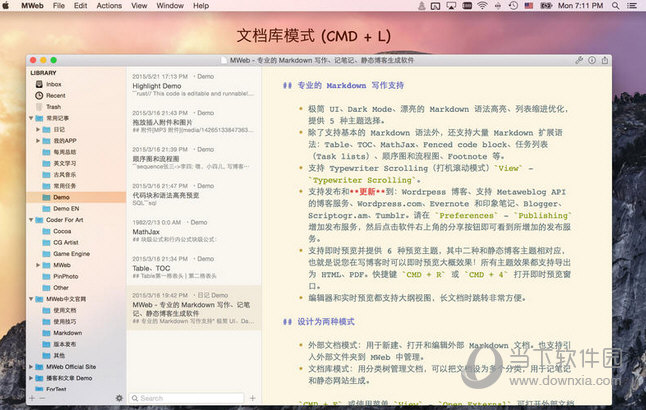Click the heading 专业的 Markdown 写作支持 in the editor
This screenshot has height=410, width=646.
[351, 86]
